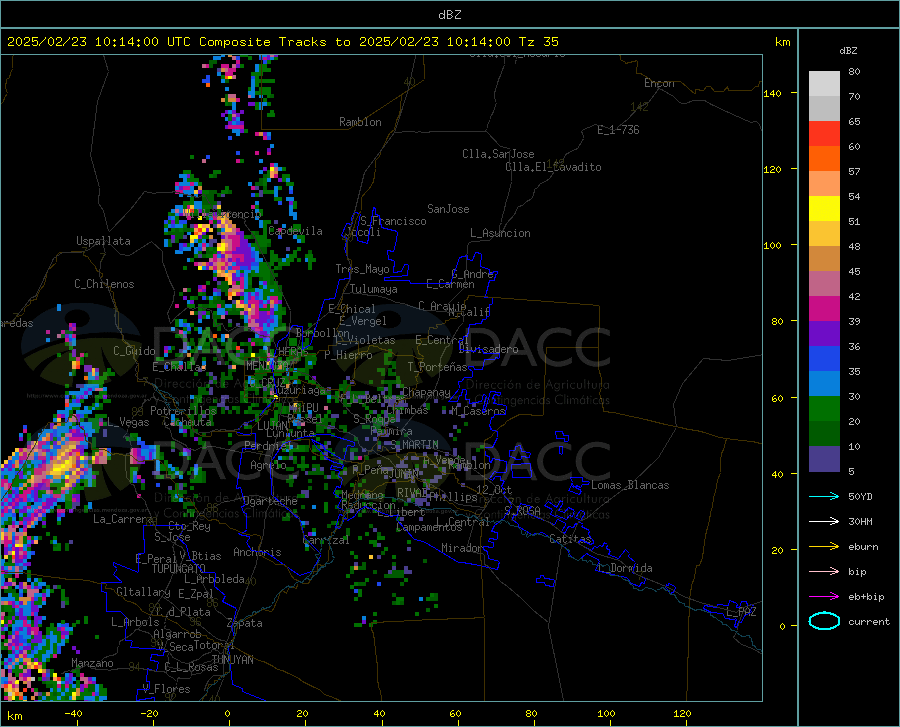Viewport: 900px width, 727px height.
Task: Click the 'TUNUYAN' map label
Action: coord(232,660)
